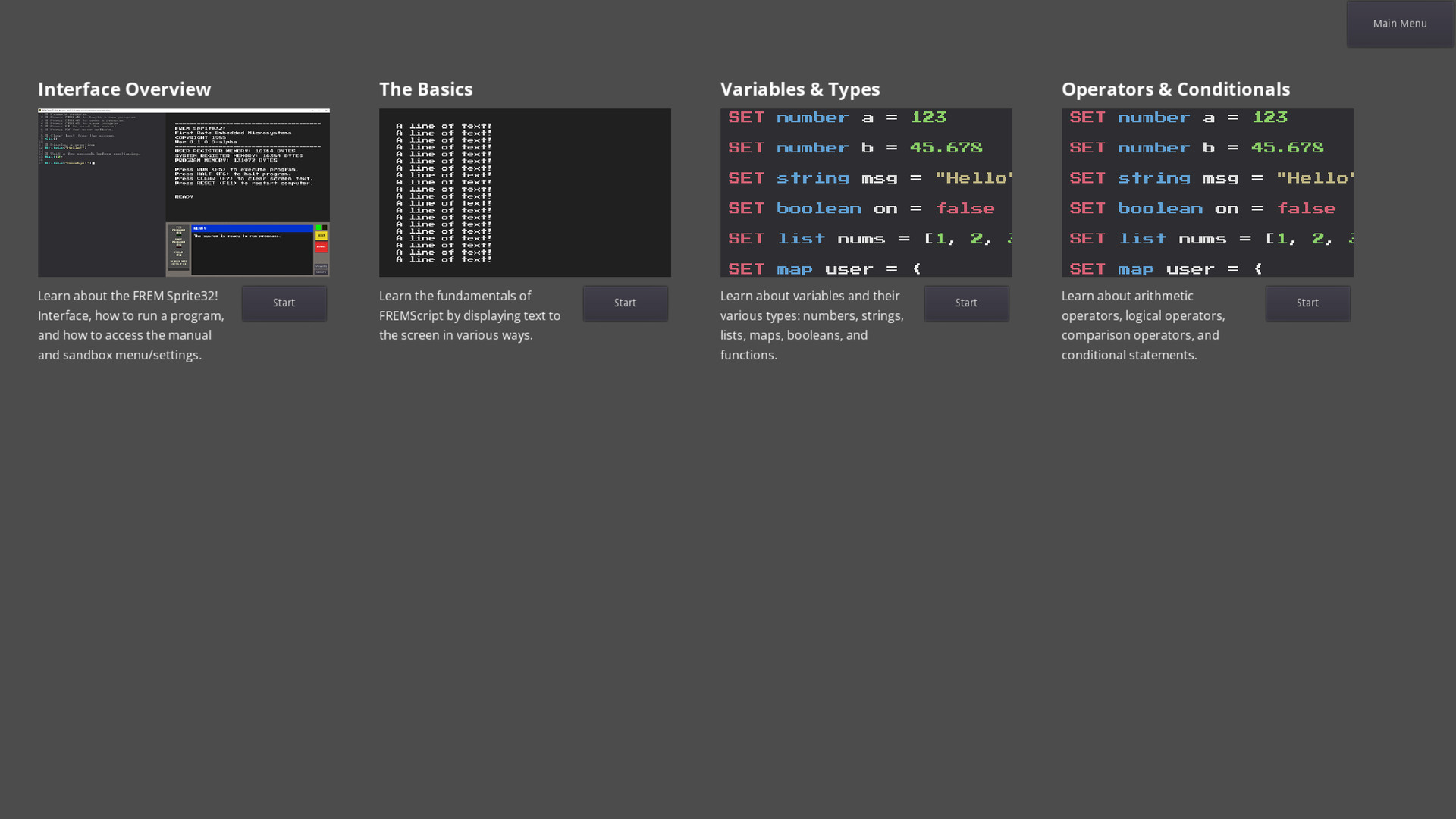1456x819 pixels.
Task: Click the Interface Overview heading
Action: tap(124, 89)
